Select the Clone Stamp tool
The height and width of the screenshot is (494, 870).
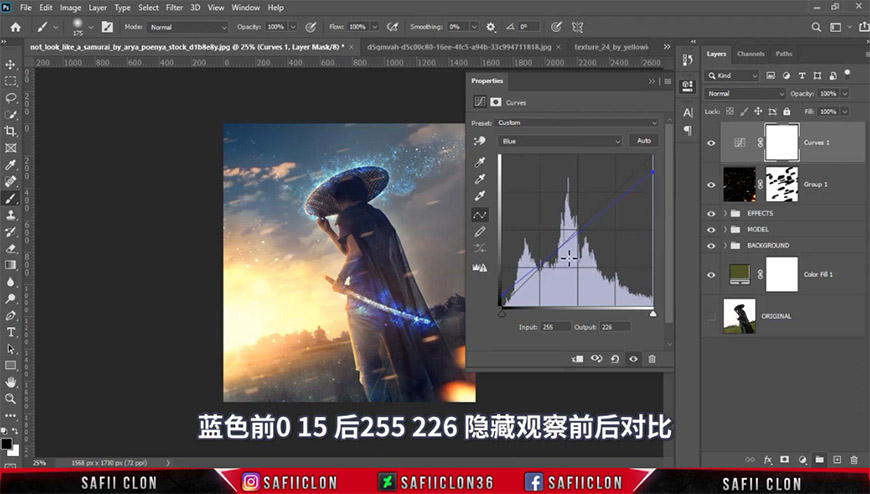[10, 215]
